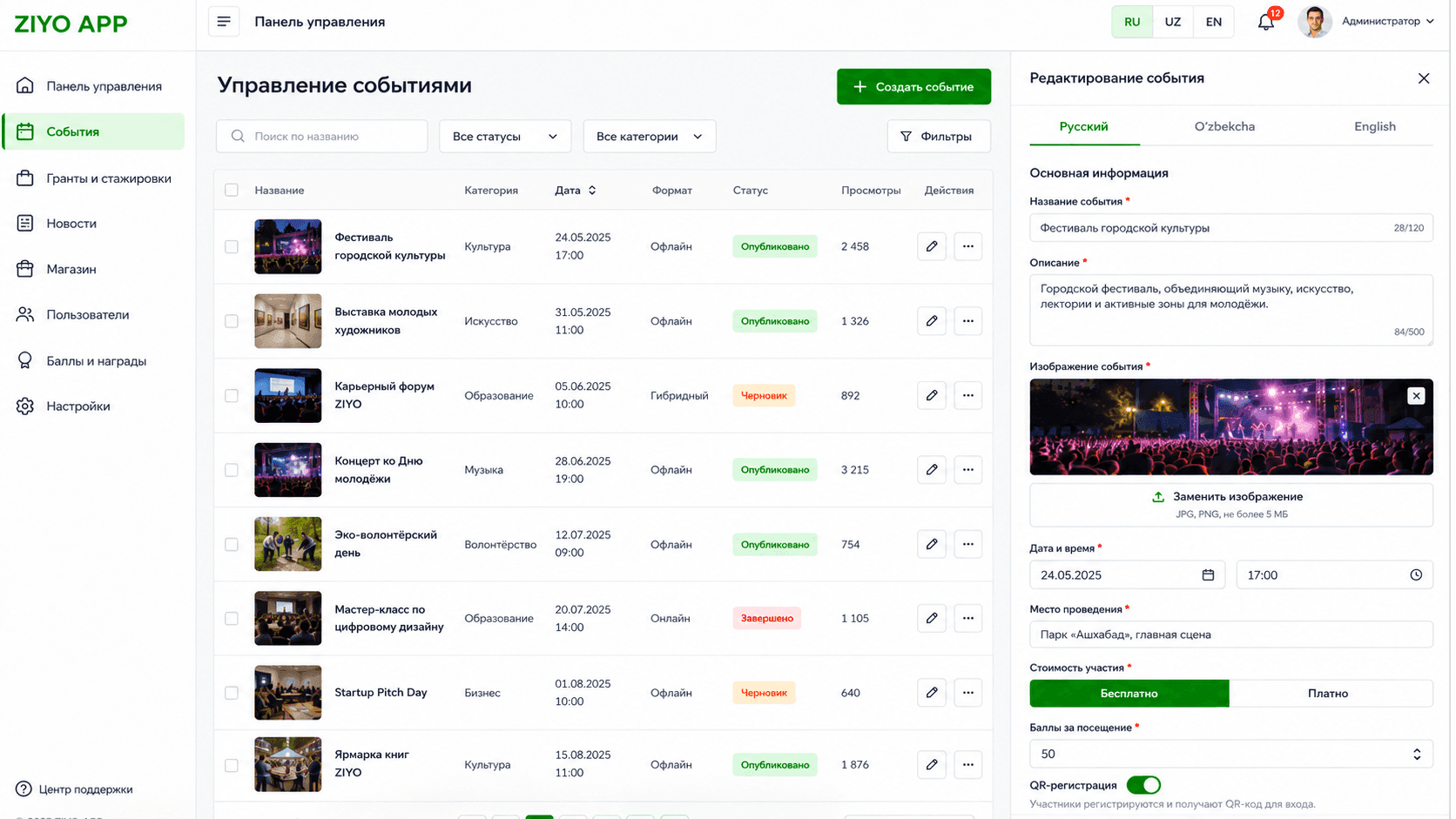Switch to O'zbekcha language tab
This screenshot has height=819, width=1456.
(1224, 126)
